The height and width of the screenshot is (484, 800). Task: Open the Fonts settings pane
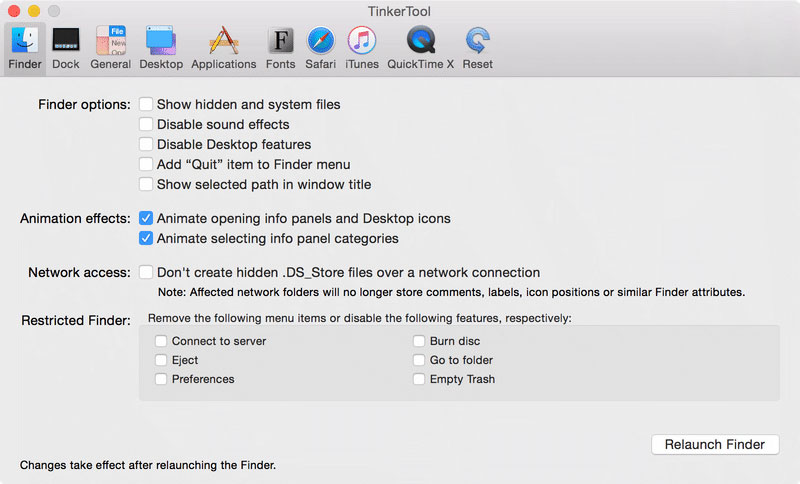coord(280,41)
